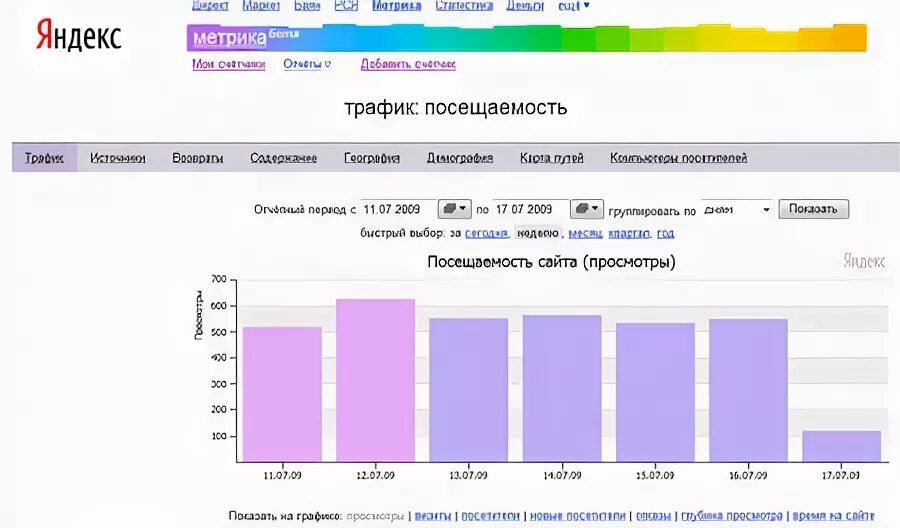Quick select period: год
The height and width of the screenshot is (528, 900).
pos(665,233)
